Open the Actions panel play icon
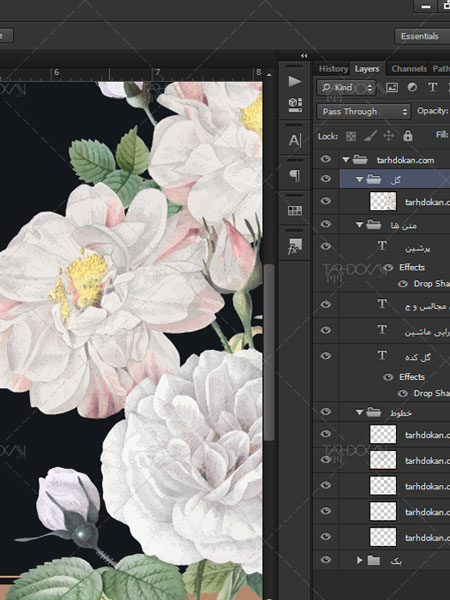 click(x=295, y=81)
